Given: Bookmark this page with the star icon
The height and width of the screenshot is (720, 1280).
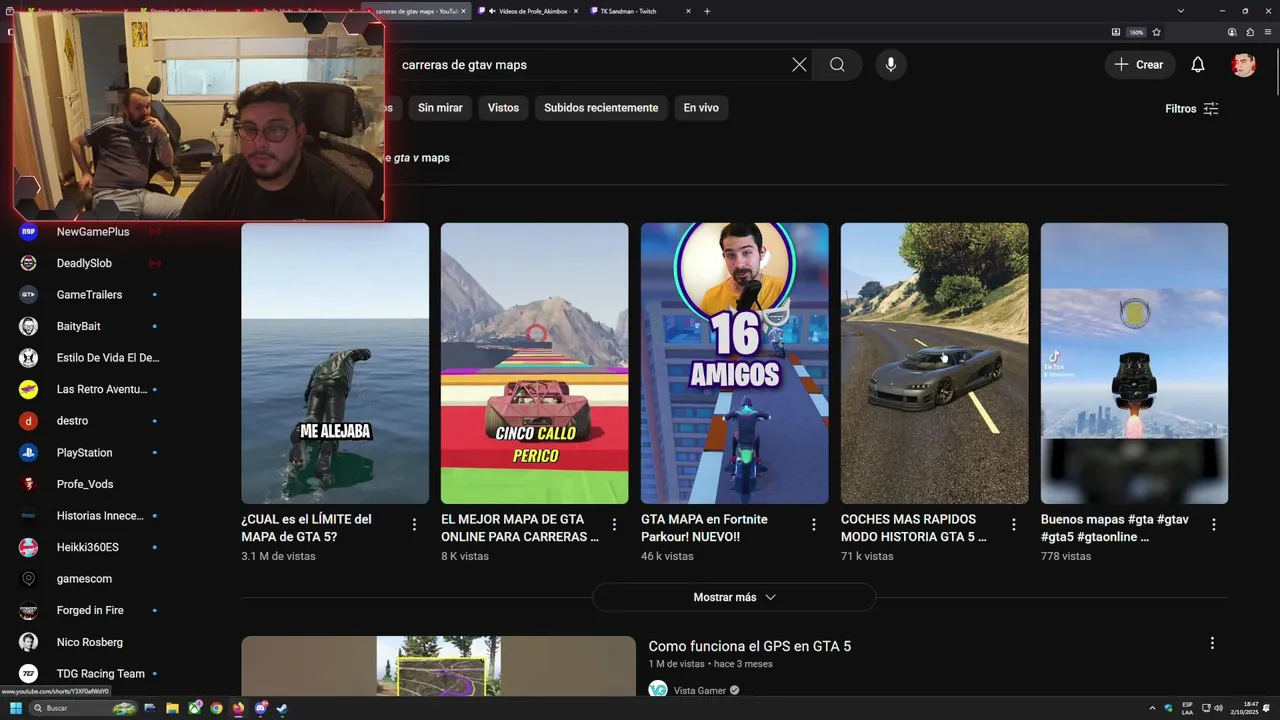Looking at the screenshot, I should 1156,32.
